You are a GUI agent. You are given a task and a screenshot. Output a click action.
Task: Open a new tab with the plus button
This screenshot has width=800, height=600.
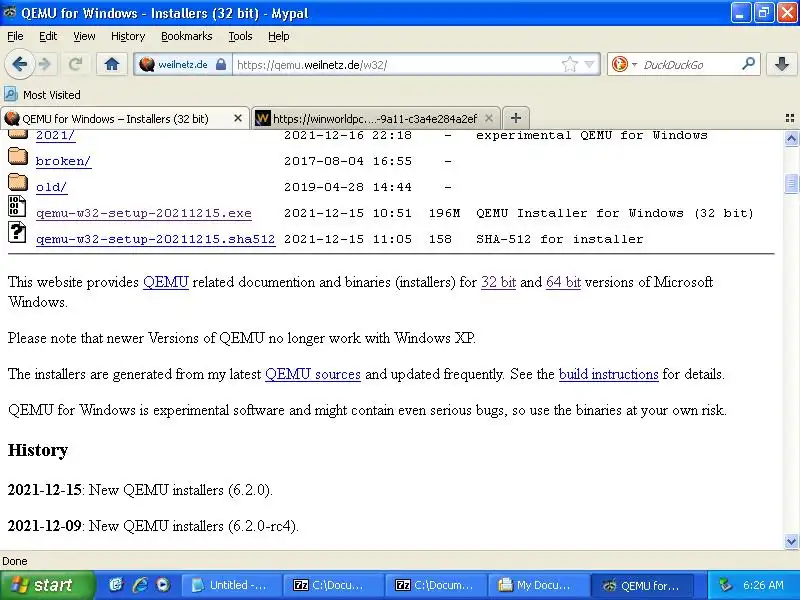516,118
